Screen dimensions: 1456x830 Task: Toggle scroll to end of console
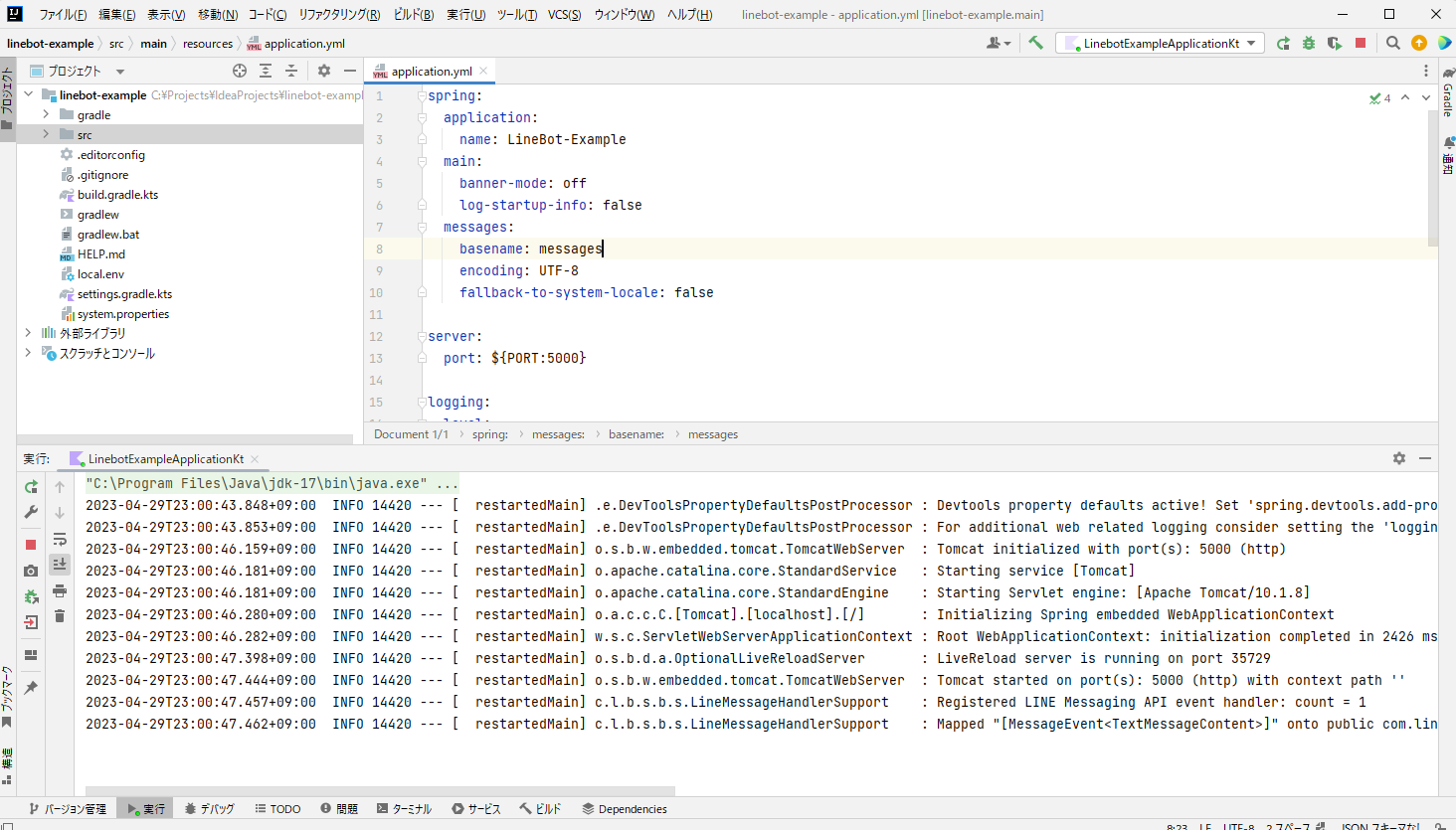[60, 565]
